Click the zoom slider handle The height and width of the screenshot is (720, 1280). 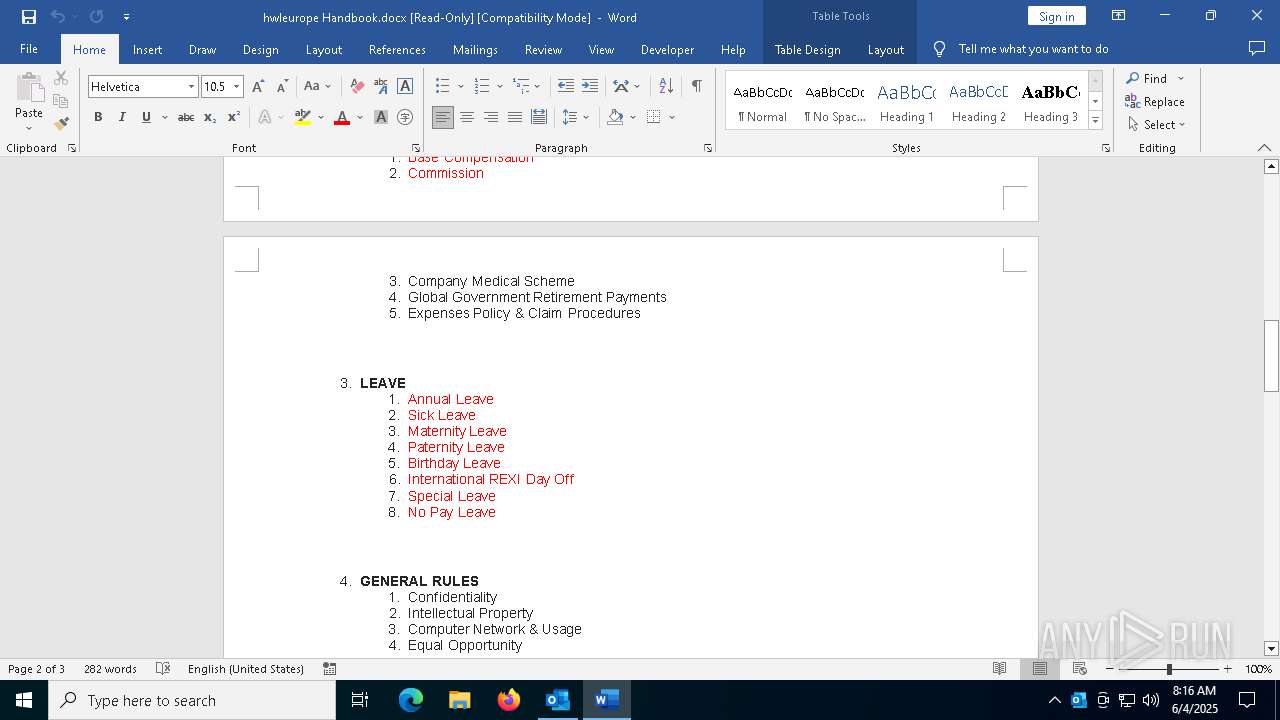click(x=1169, y=669)
